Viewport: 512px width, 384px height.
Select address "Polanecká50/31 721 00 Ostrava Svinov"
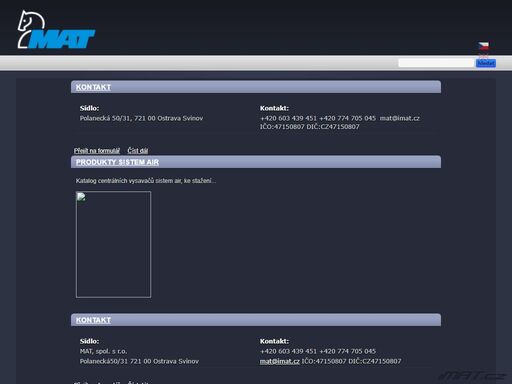coord(139,361)
